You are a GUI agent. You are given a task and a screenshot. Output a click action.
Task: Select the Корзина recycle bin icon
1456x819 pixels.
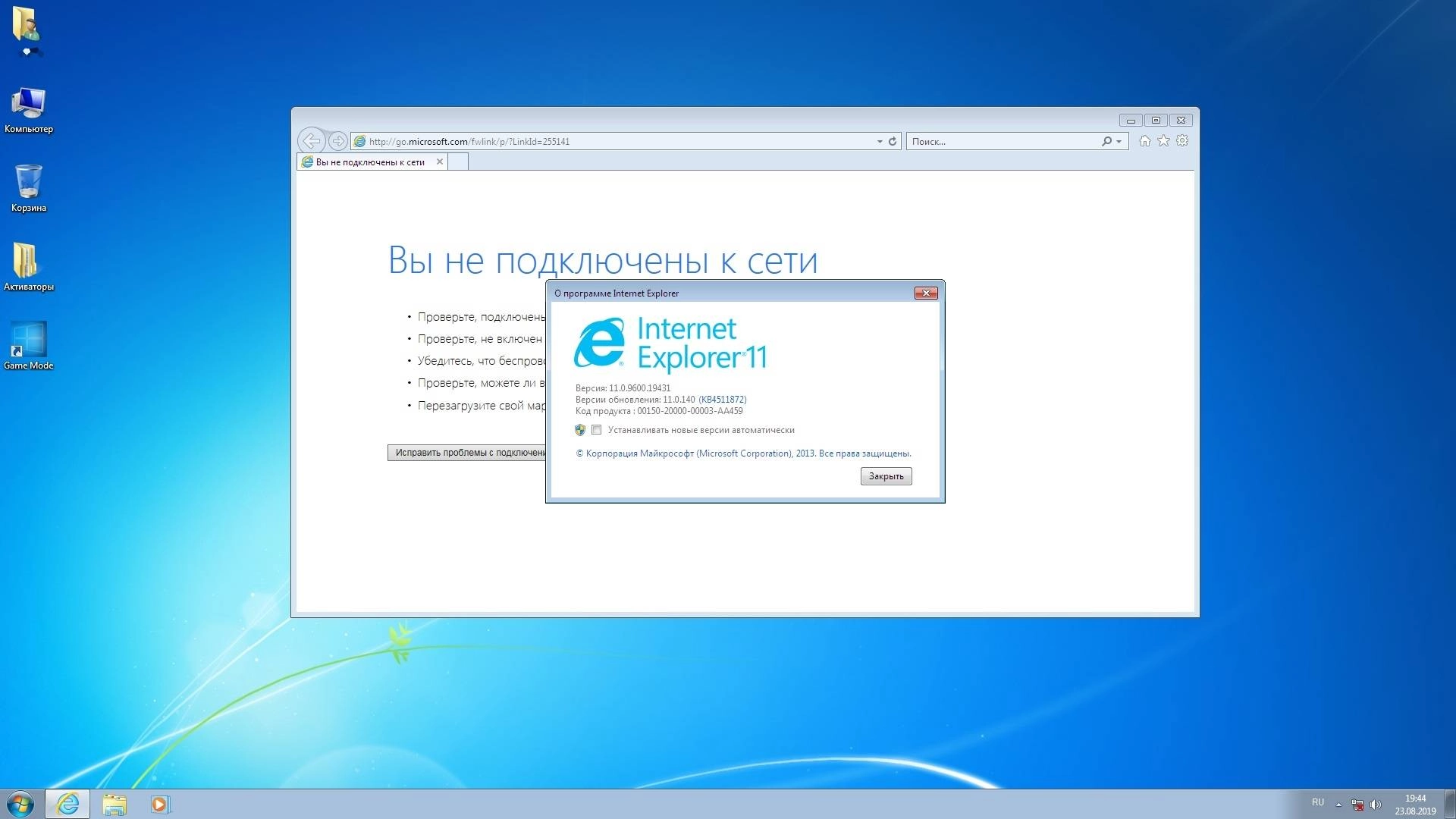click(x=29, y=189)
